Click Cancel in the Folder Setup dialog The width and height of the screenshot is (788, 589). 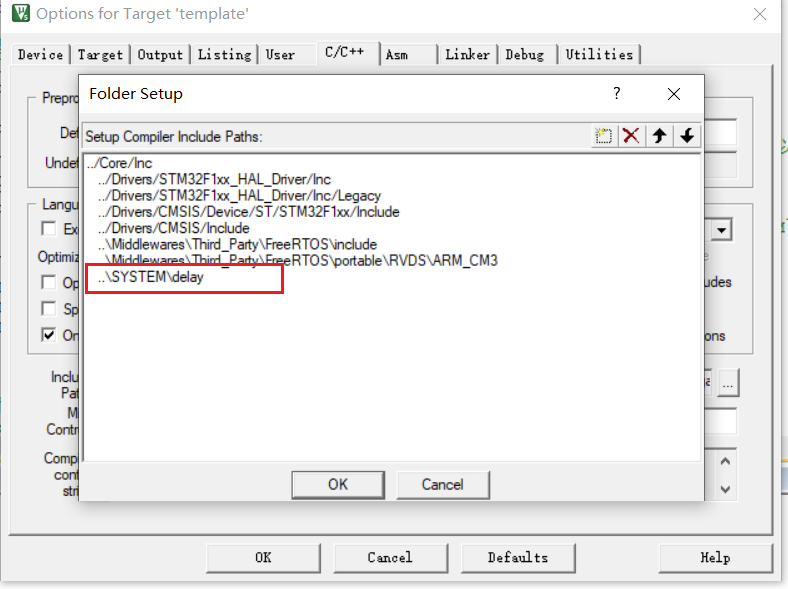(x=442, y=484)
